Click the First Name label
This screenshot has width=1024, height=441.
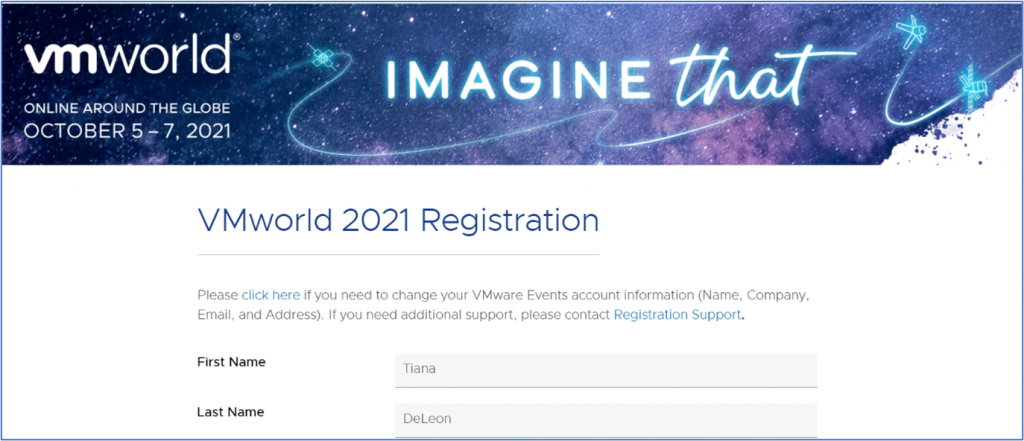(x=231, y=362)
